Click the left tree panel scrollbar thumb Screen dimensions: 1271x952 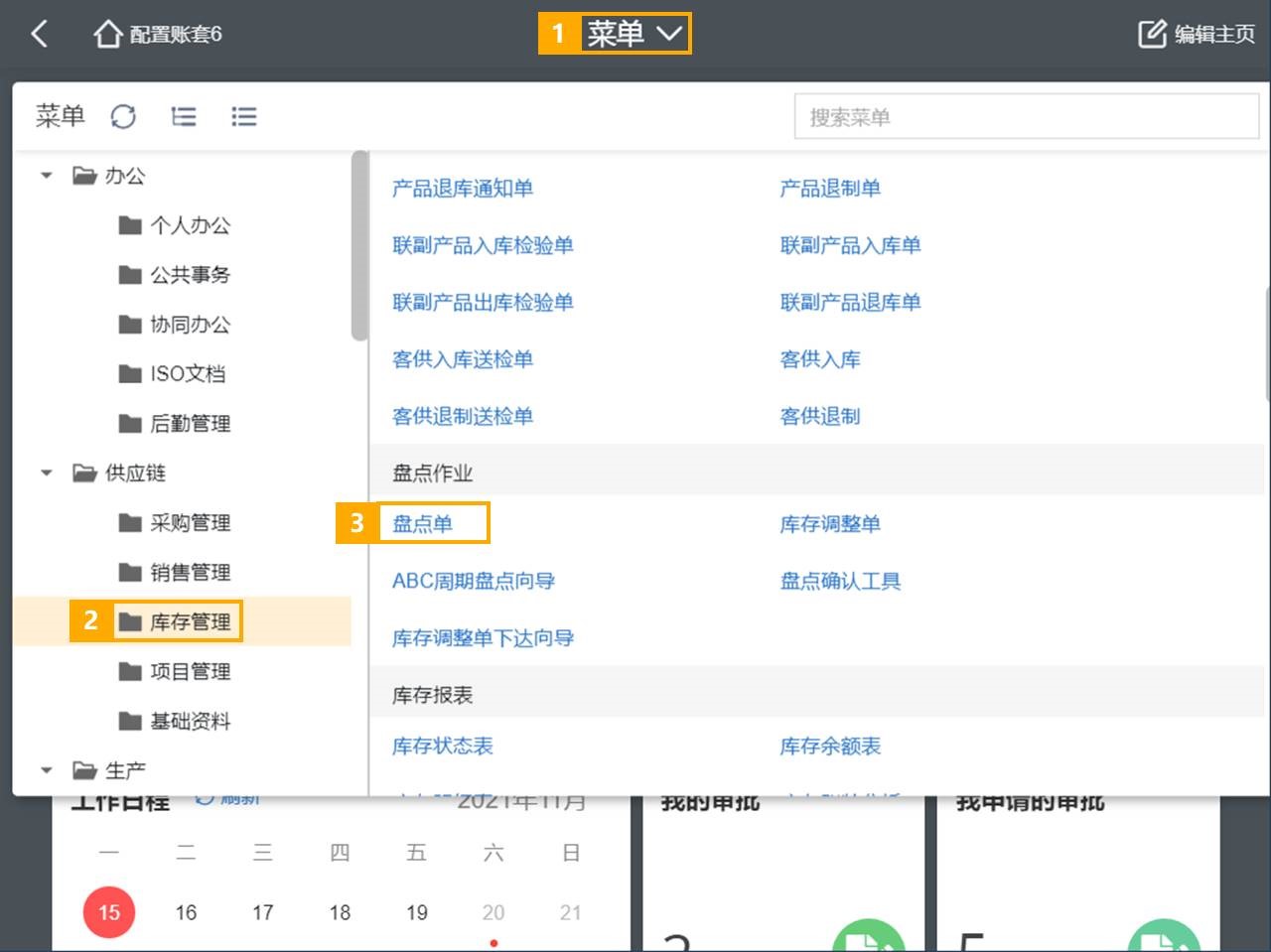pyautogui.click(x=359, y=246)
